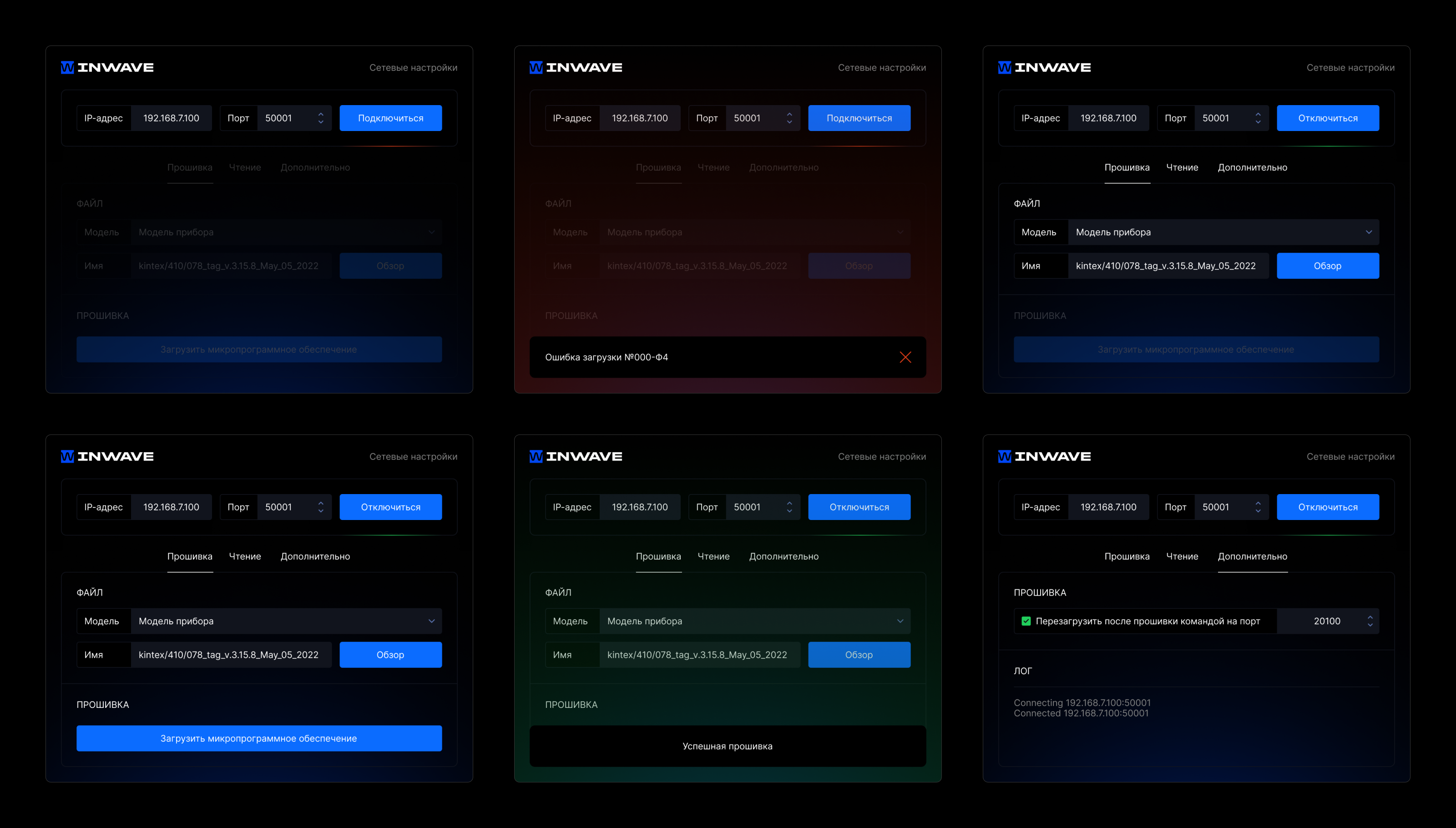
Task: Dismiss the "Ошибка загрузки №000-Ф4" error toast
Action: [x=905, y=357]
